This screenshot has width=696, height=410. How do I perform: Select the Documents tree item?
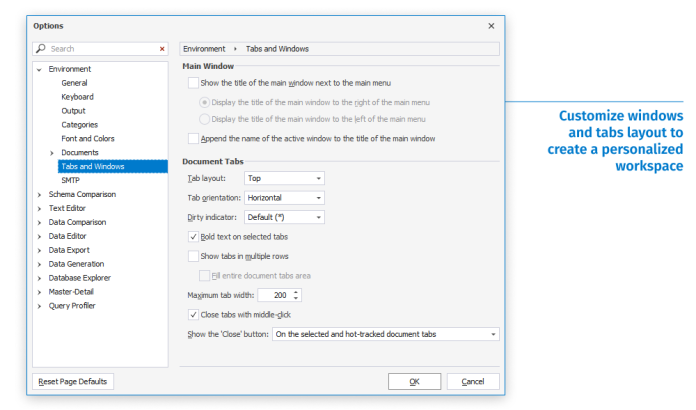tap(80, 153)
